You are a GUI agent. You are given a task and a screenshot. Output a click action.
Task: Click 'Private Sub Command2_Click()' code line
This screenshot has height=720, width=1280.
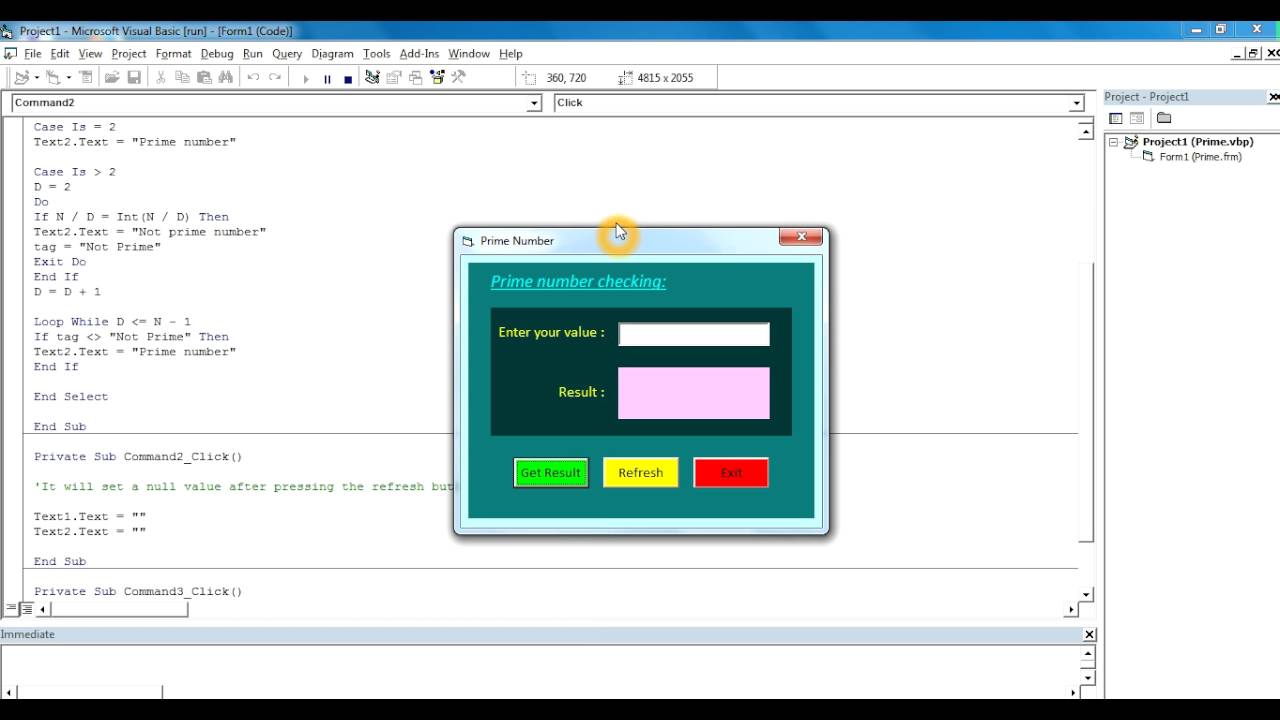[x=138, y=457]
